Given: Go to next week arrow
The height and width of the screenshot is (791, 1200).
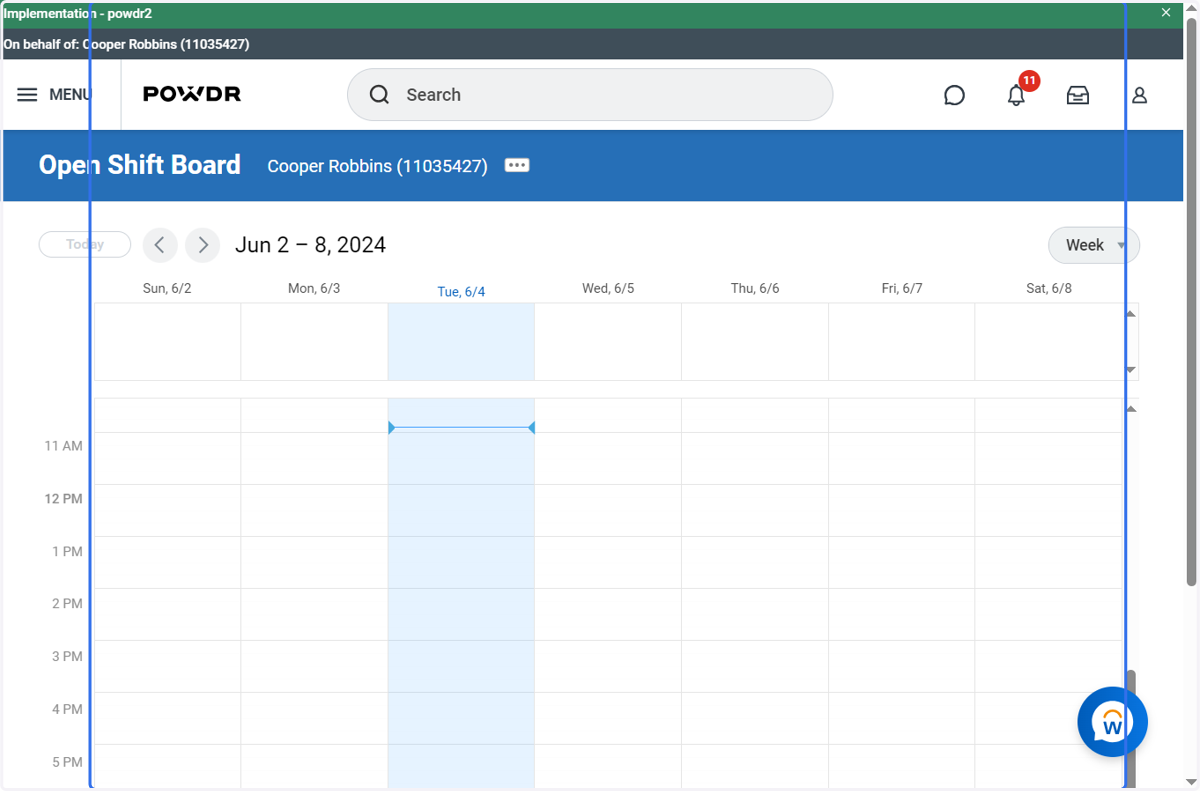Looking at the screenshot, I should click(203, 245).
